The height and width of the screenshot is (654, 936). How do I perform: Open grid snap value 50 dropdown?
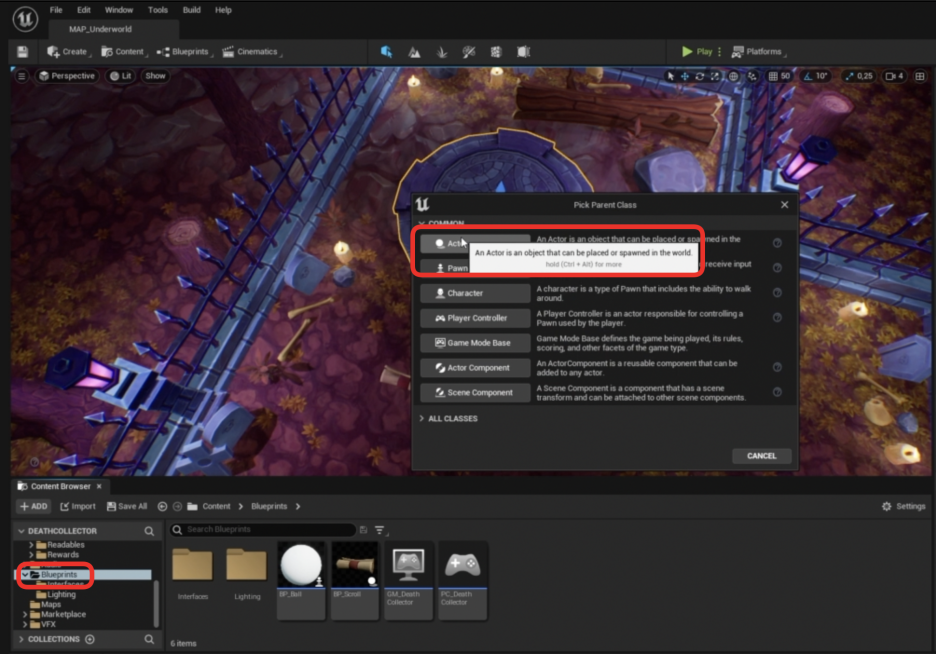[786, 76]
